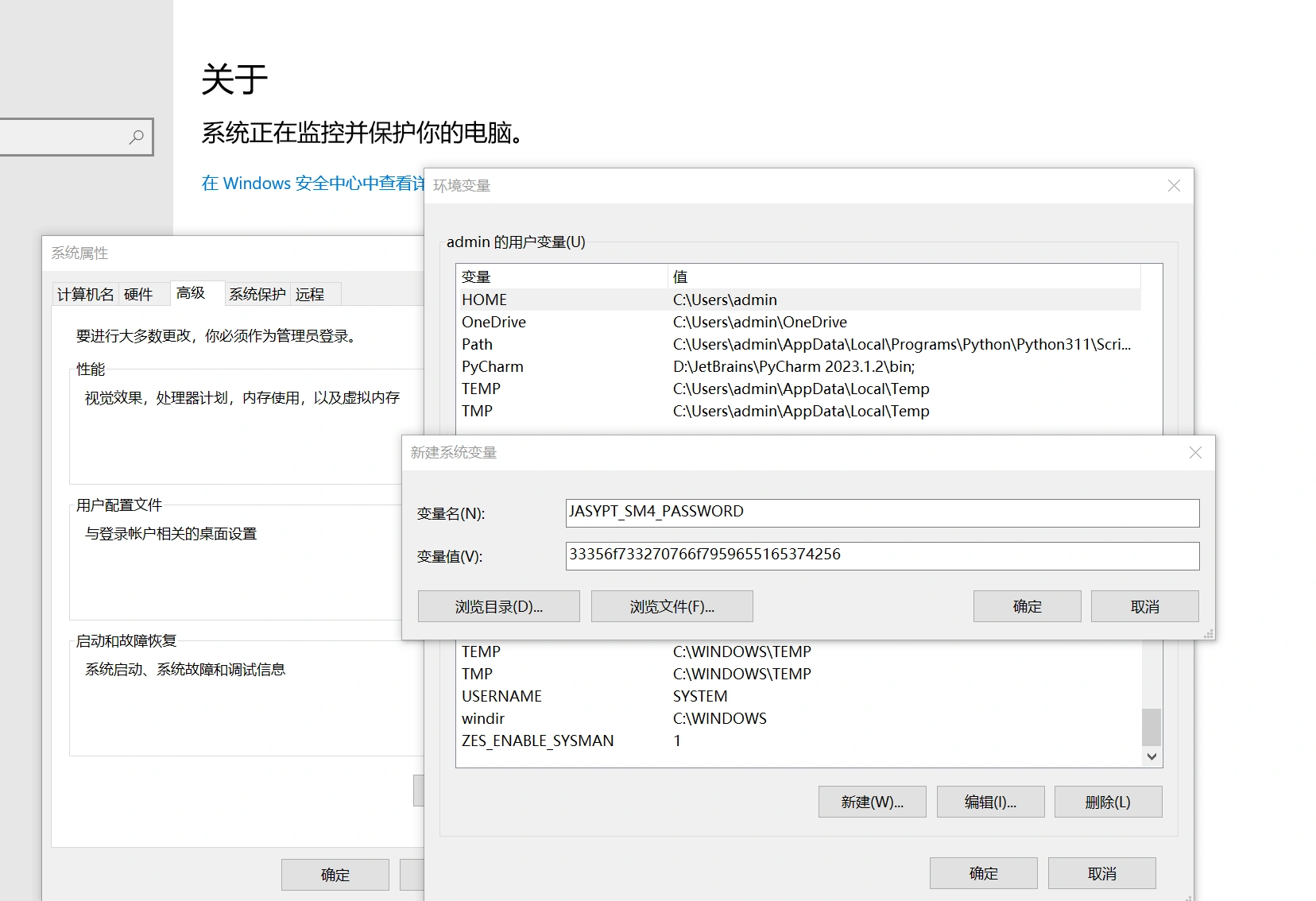Image resolution: width=1316 pixels, height=901 pixels.
Task: Click 新建(W)... for system variables
Action: coord(872,802)
